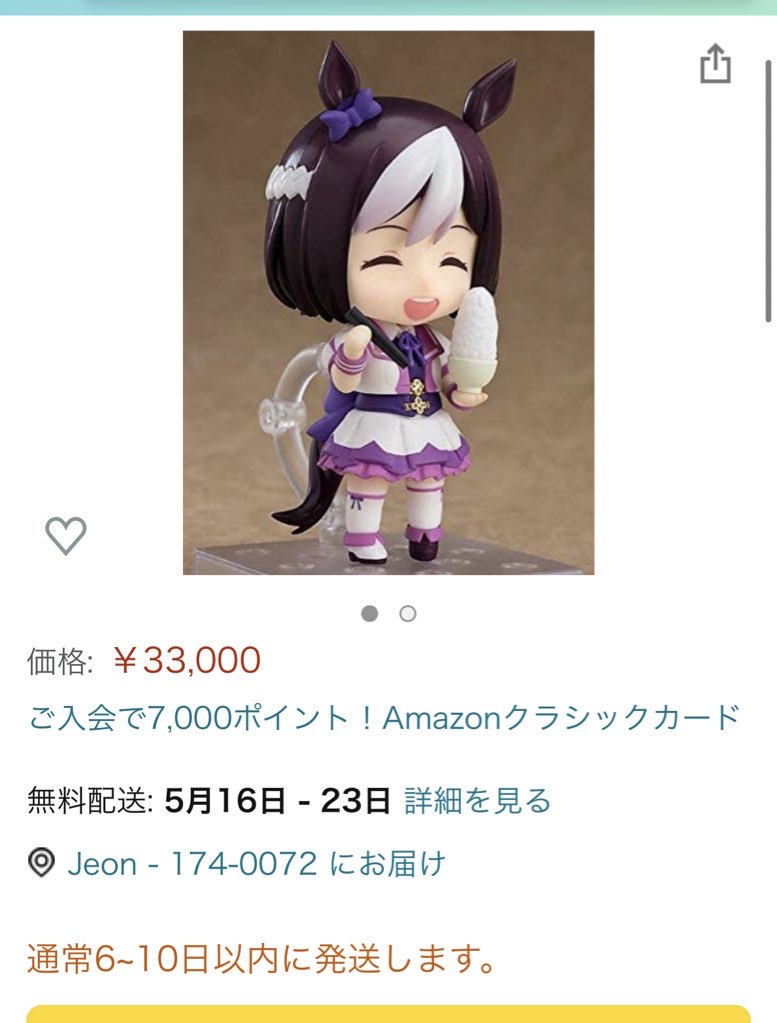Screen dimensions: 777x1023
Task: Open the Amazonクラシックカード 7,000ポイント offer link
Action: 385,718
